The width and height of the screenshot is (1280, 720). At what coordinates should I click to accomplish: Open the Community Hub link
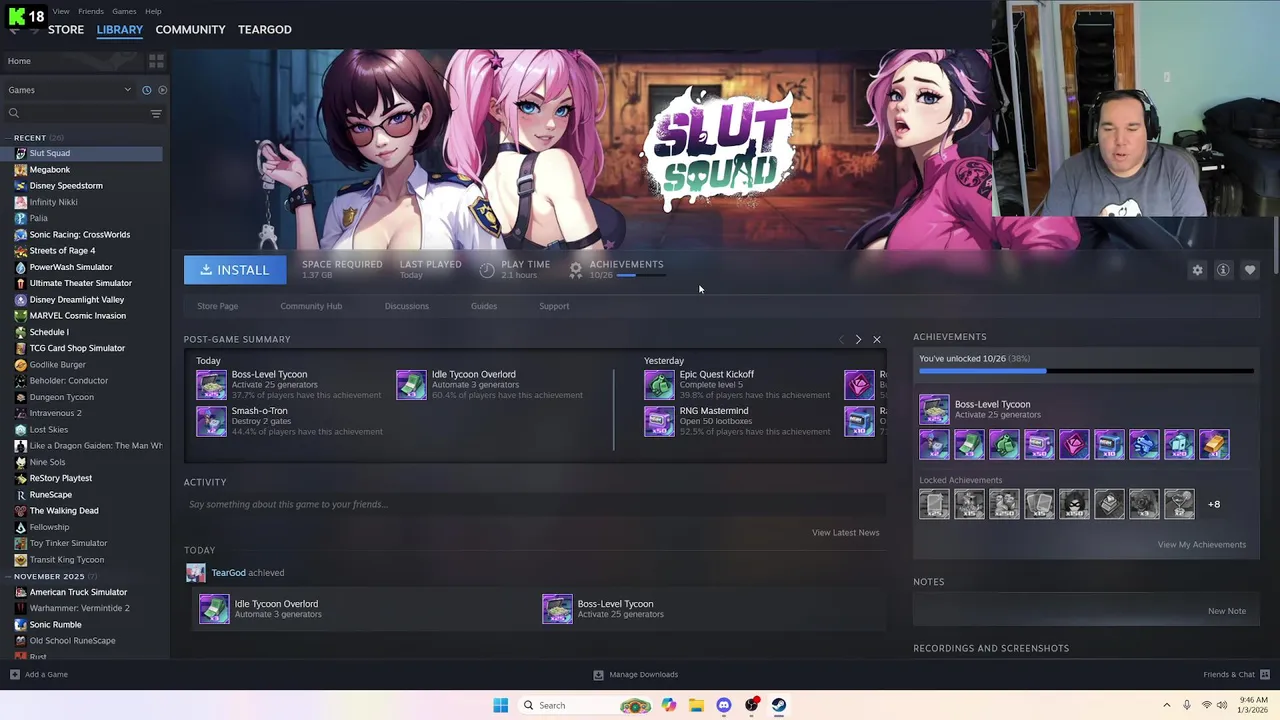click(x=311, y=306)
